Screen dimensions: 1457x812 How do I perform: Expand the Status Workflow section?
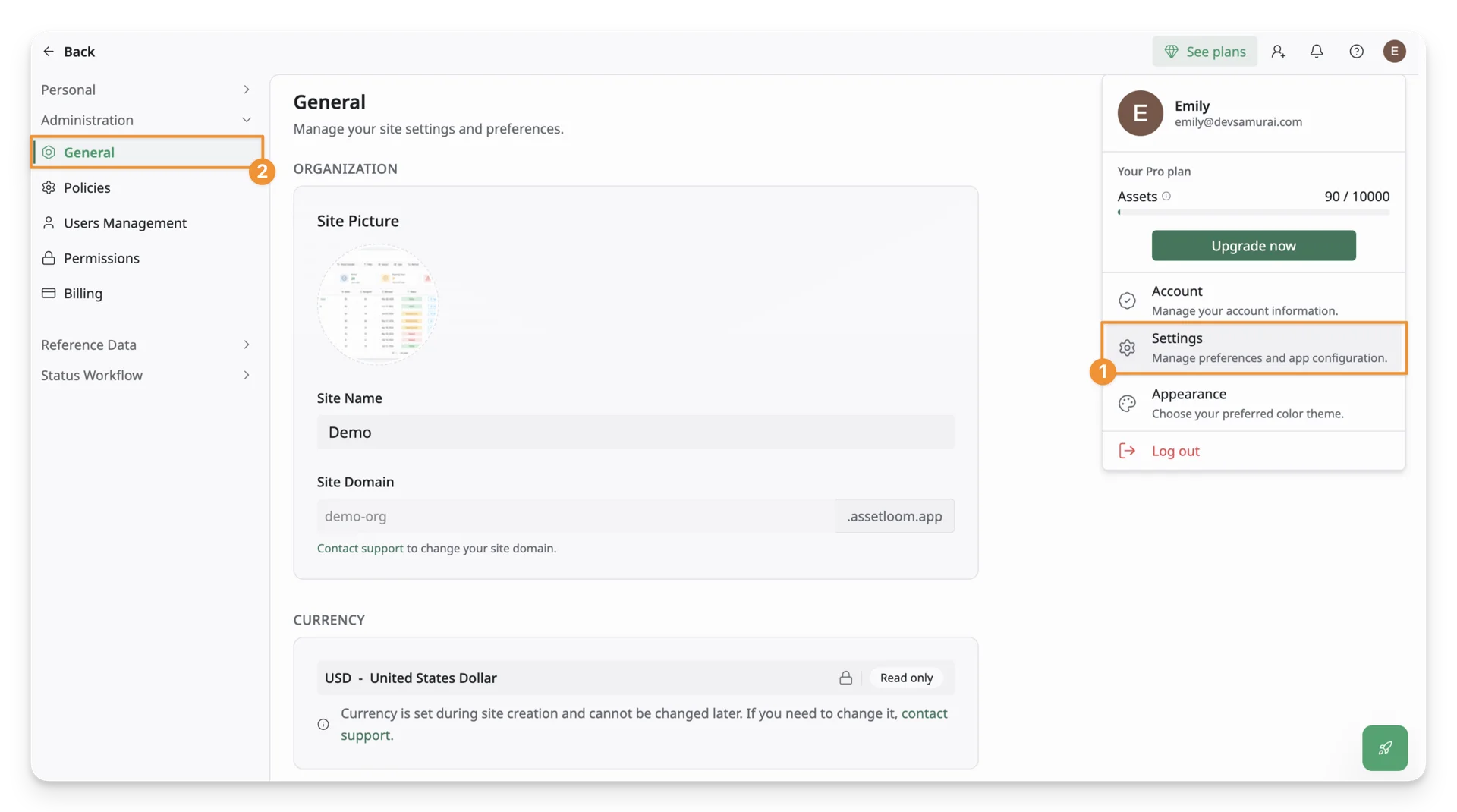[x=146, y=375]
